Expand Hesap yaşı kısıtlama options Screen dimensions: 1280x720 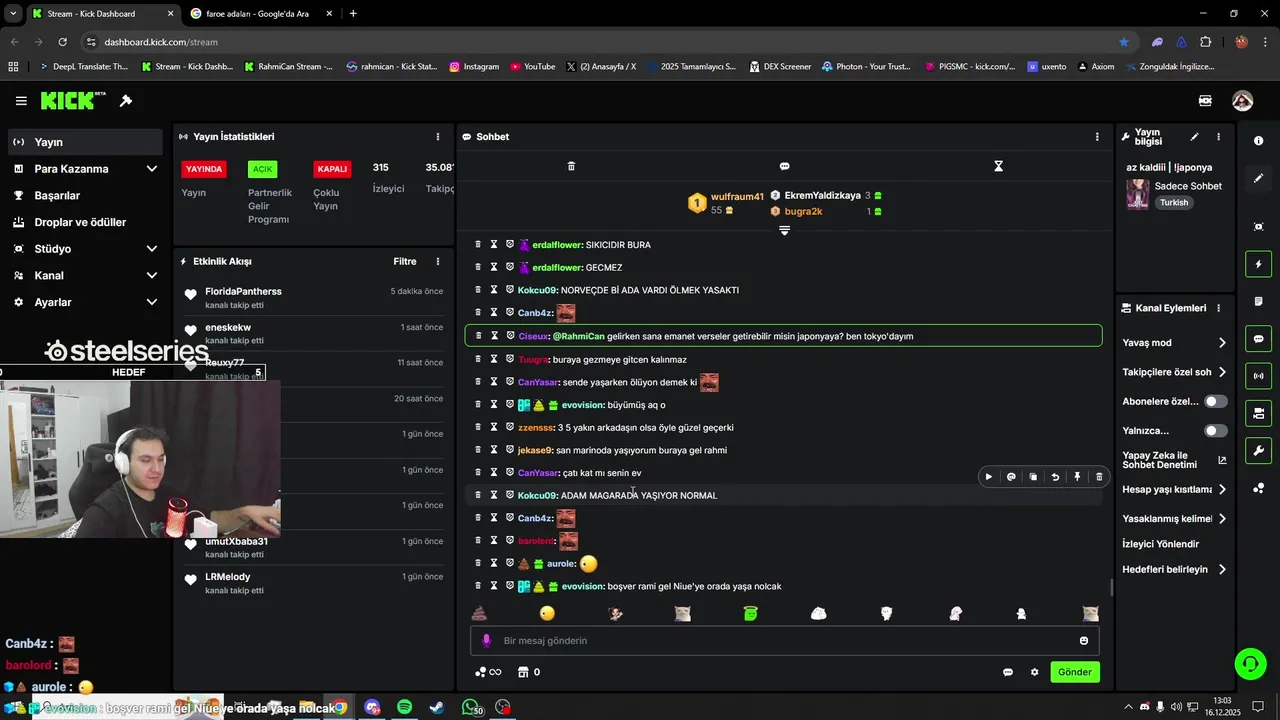point(1222,490)
